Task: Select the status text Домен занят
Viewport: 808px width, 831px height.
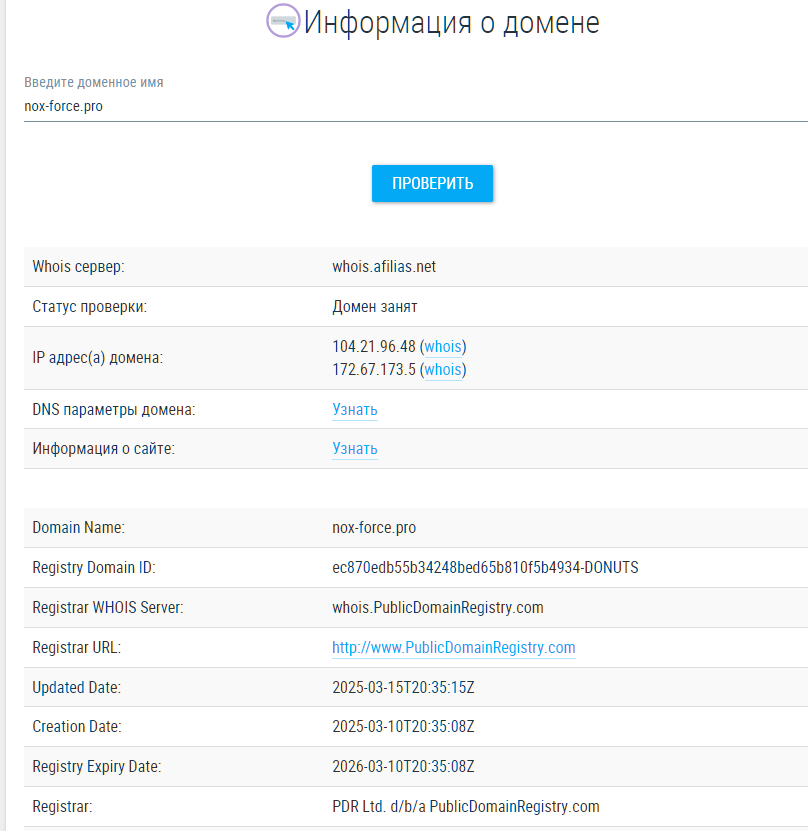Action: tap(375, 307)
